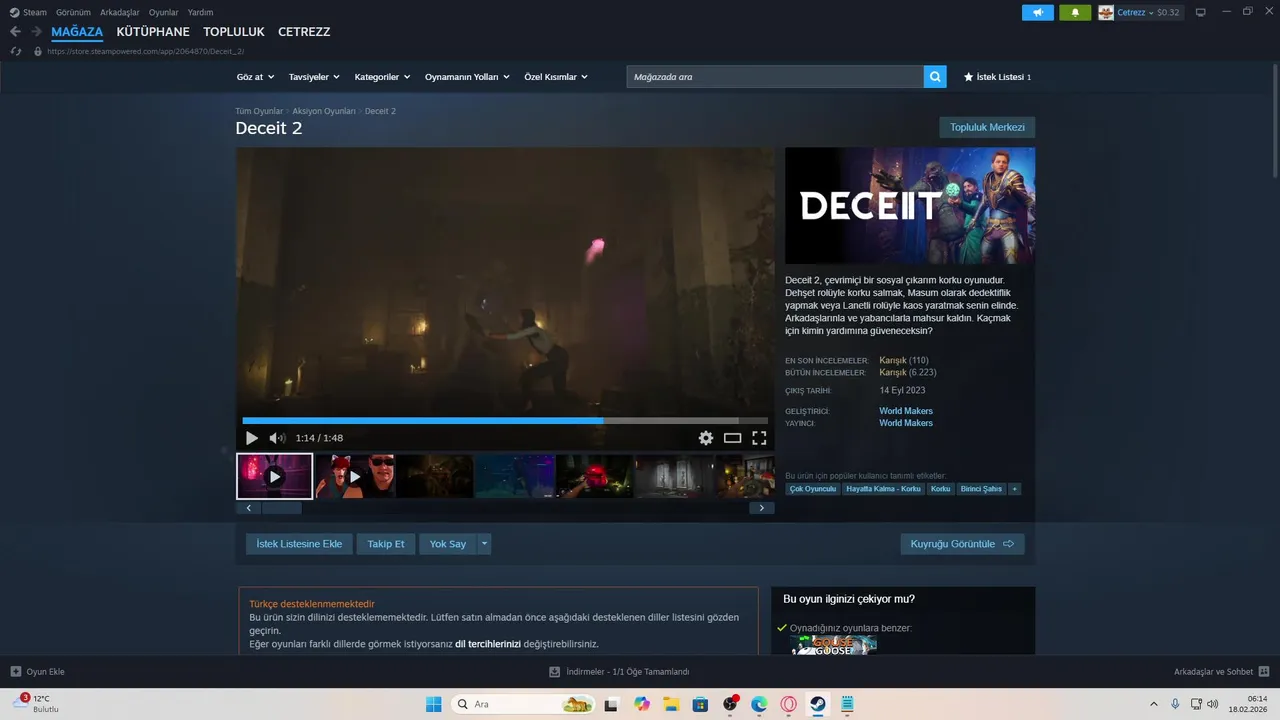The height and width of the screenshot is (720, 1280).
Task: Open World Makers developer link
Action: (x=906, y=411)
